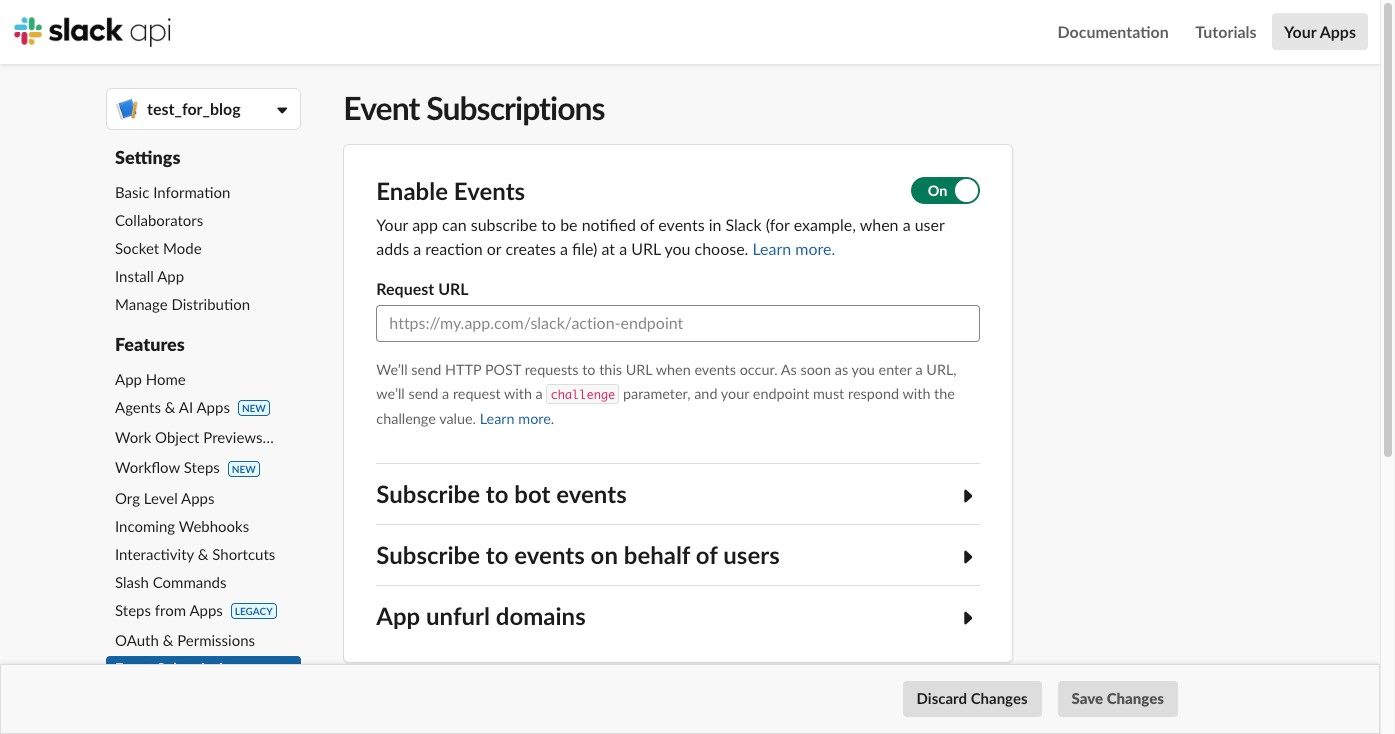Image resolution: width=1395 pixels, height=734 pixels.
Task: Select Agents & AI Apps feature
Action: click(172, 408)
